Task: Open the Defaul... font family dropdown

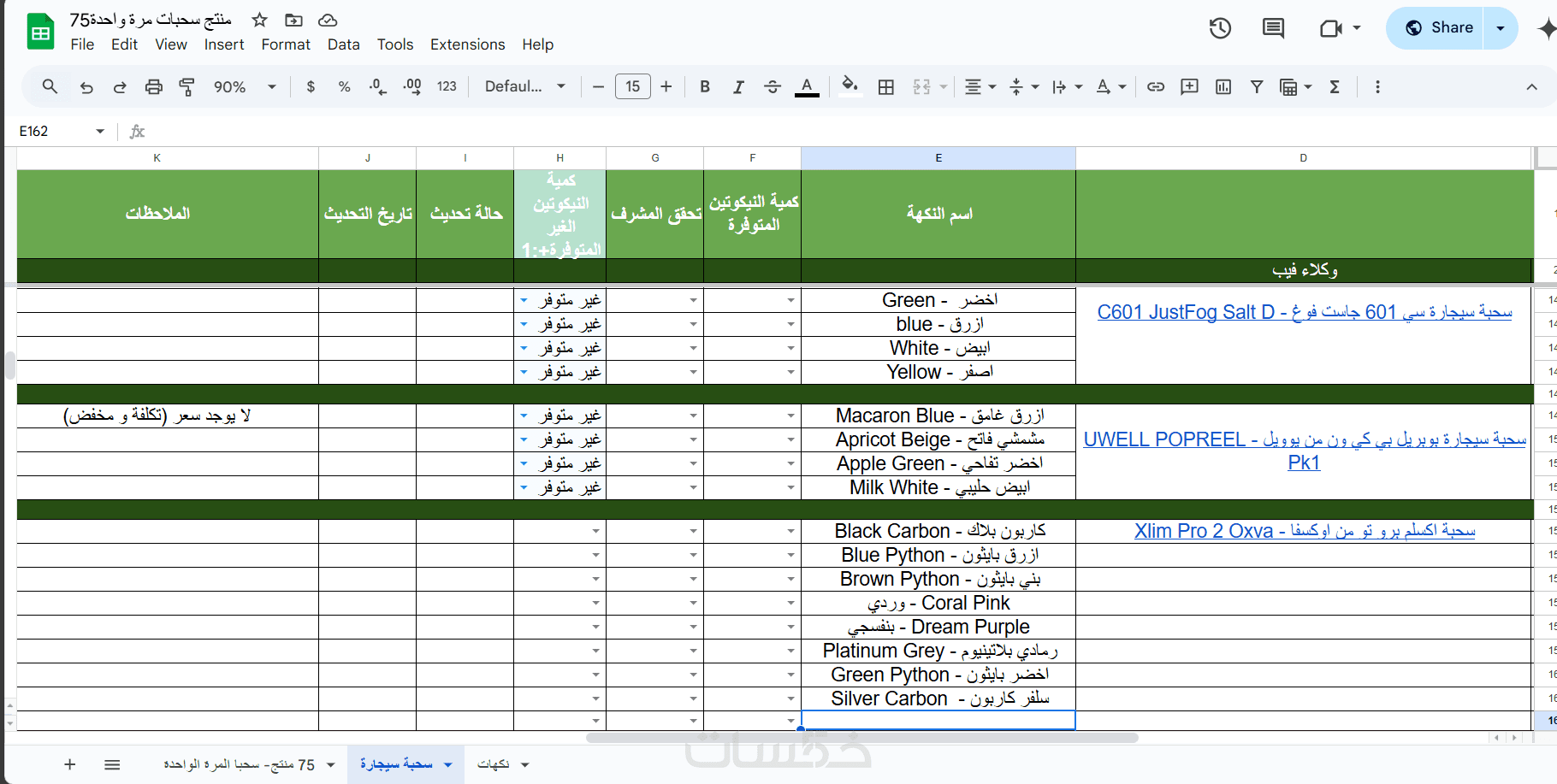Action: [x=525, y=86]
